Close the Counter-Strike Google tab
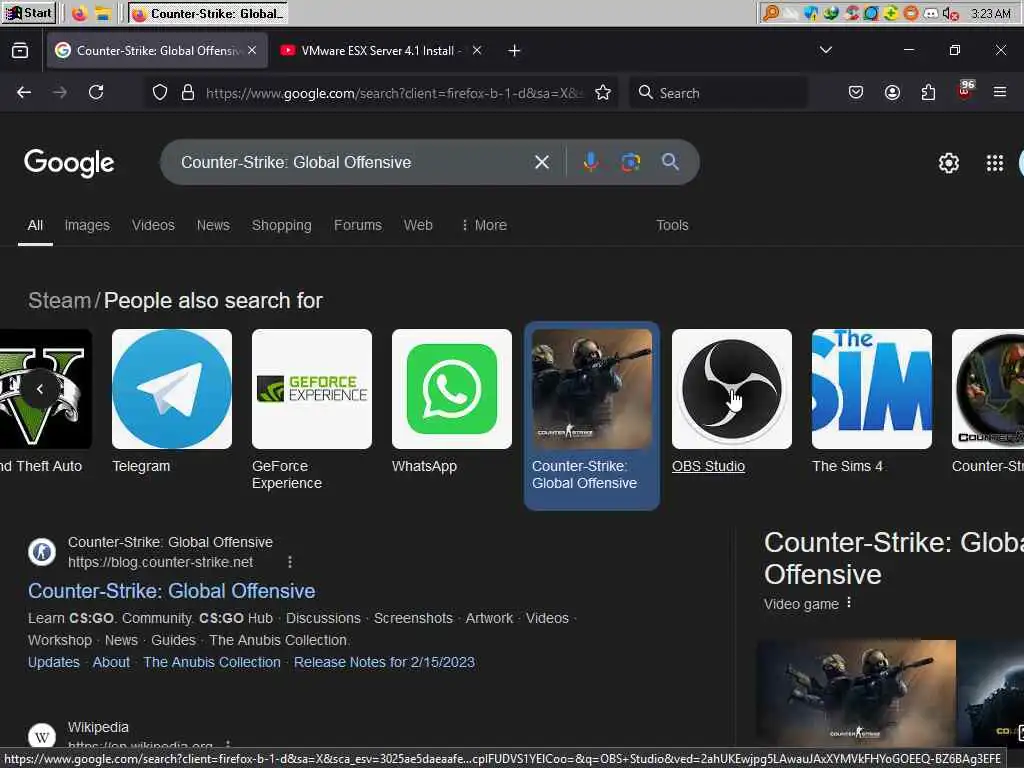Screen dimensions: 1024x768 [252, 50]
